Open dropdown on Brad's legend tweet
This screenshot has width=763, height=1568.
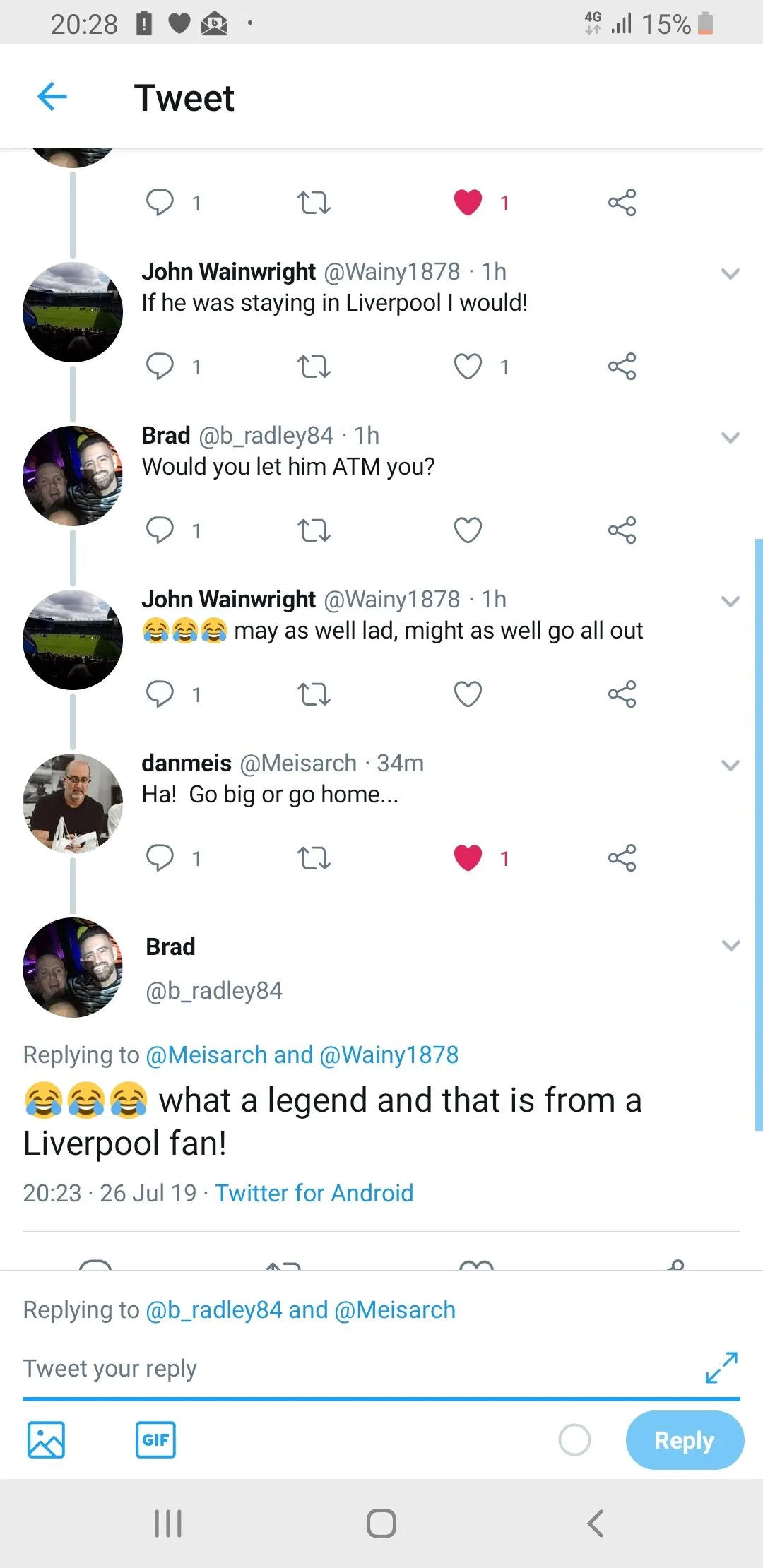coord(730,945)
